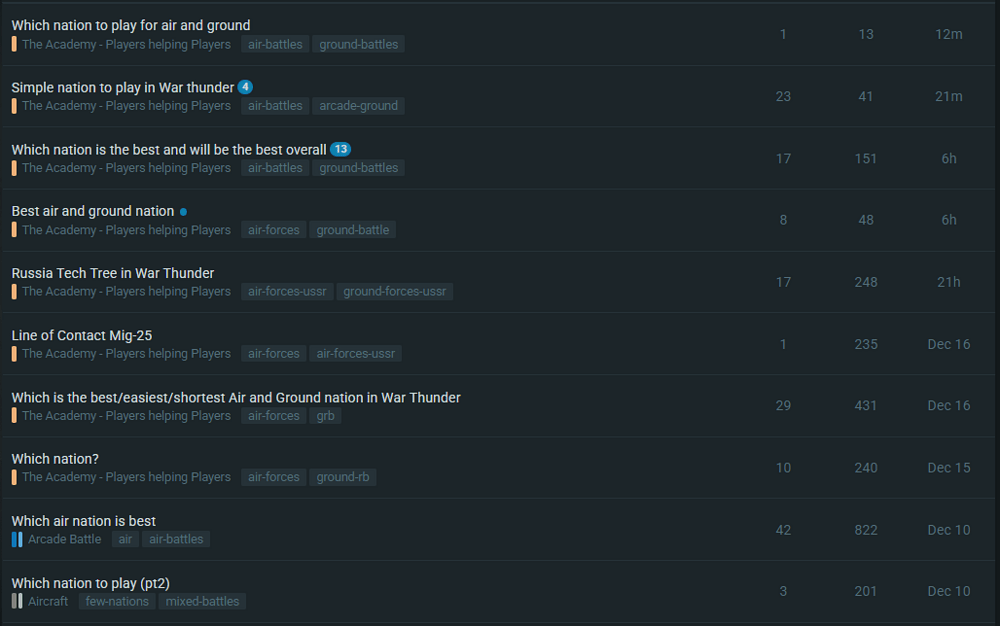This screenshot has height=626, width=1000.
Task: Open Line of Contact Mig-25 topic
Action: pos(82,335)
